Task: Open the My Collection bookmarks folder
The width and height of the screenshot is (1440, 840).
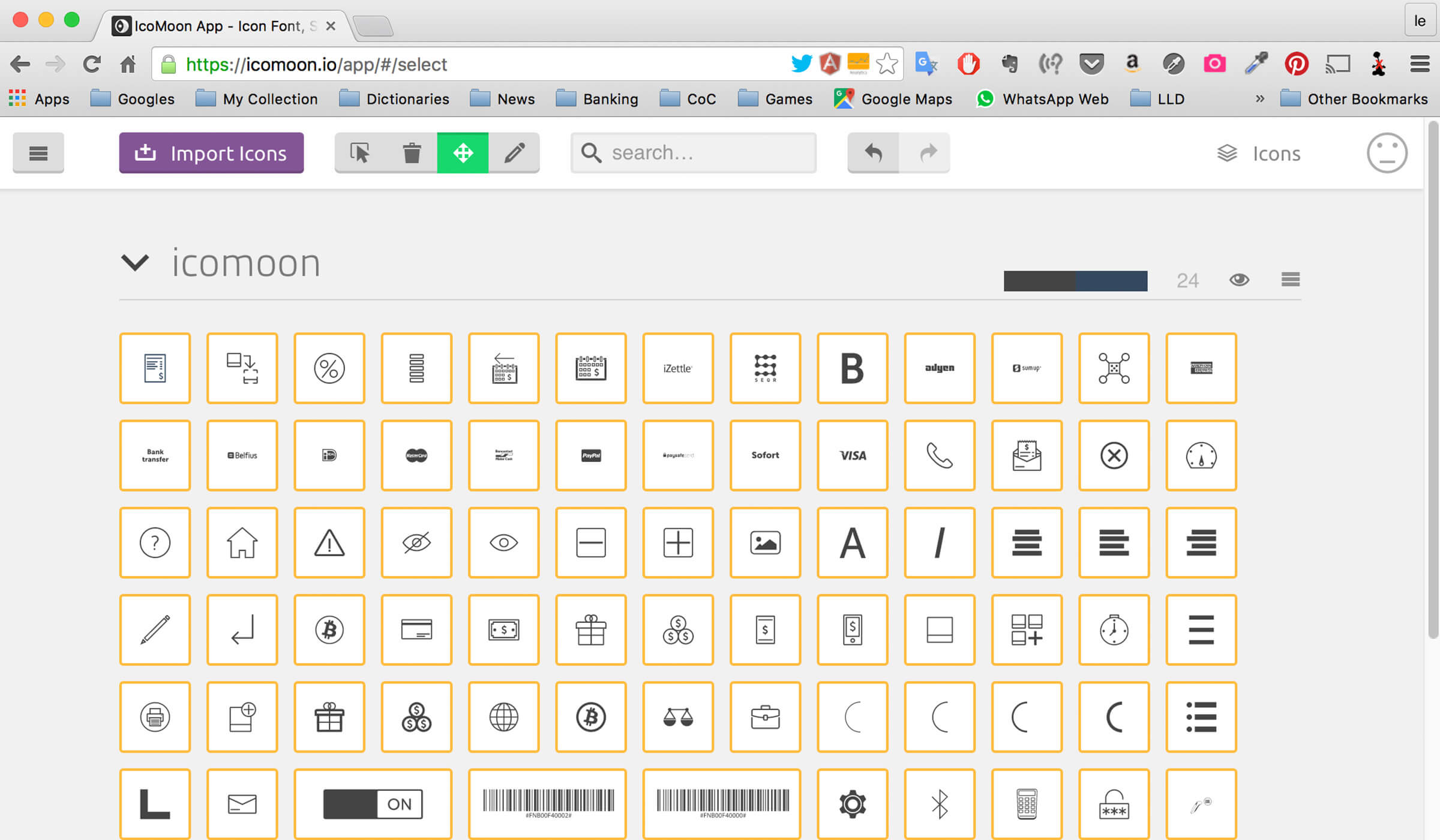Action: pos(257,99)
